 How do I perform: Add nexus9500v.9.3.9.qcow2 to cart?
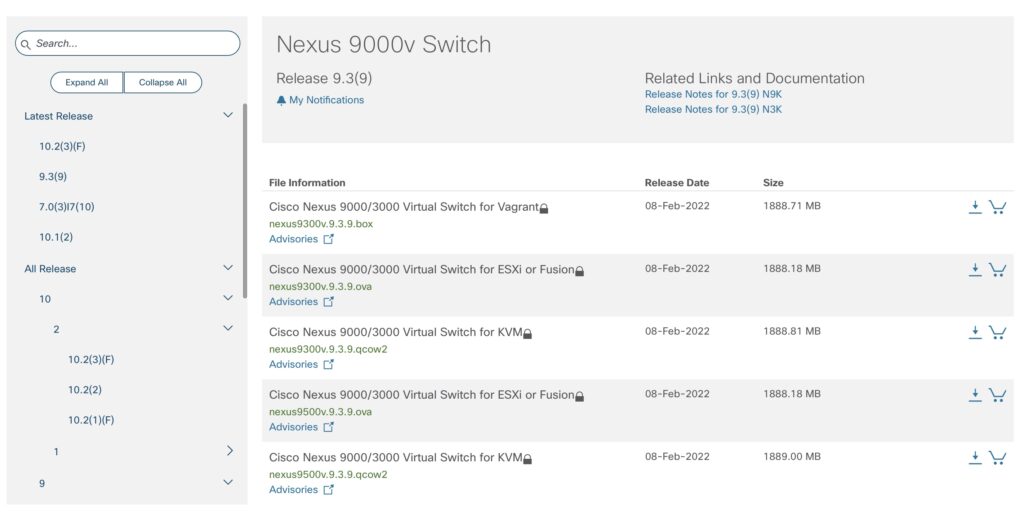click(997, 458)
